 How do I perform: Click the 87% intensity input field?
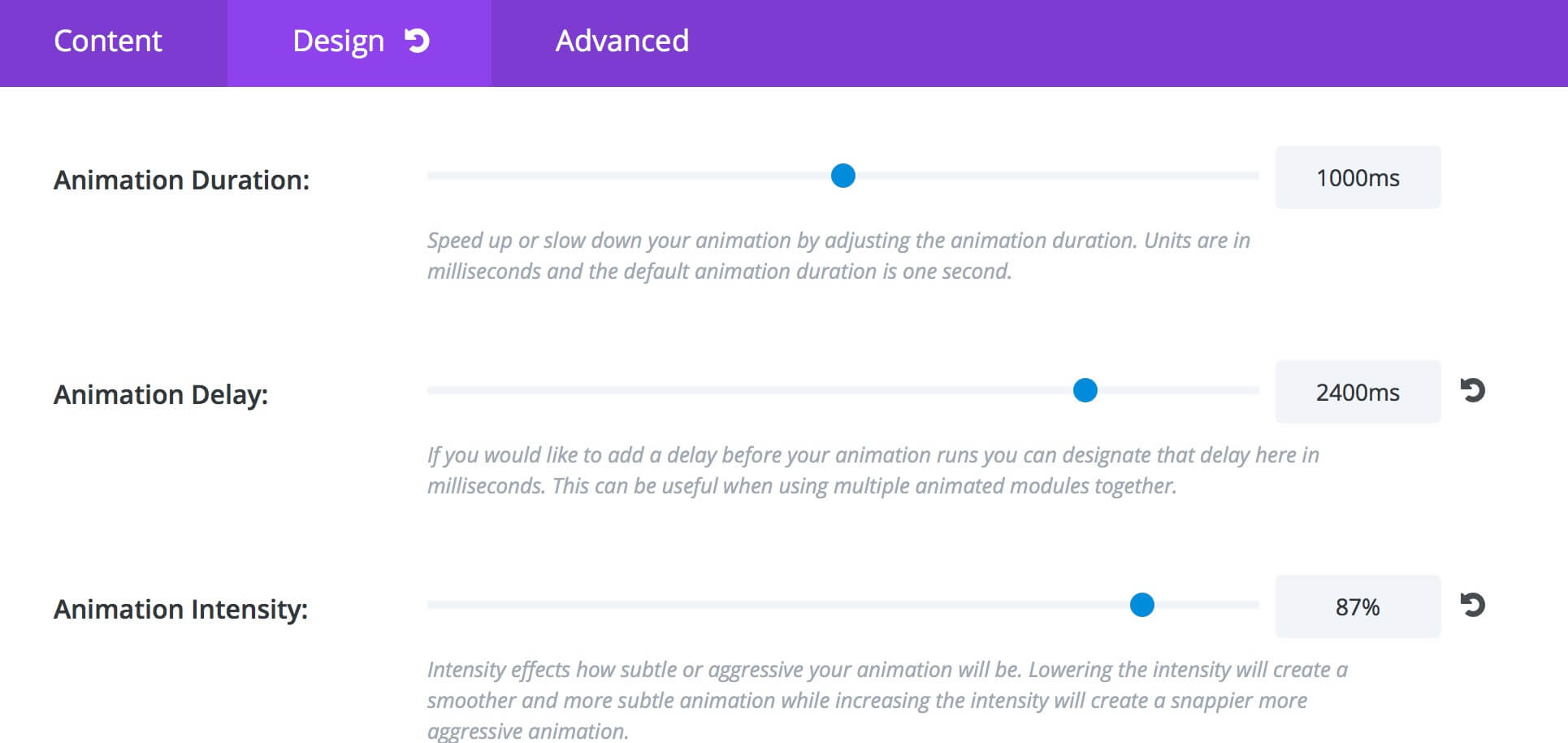pyautogui.click(x=1358, y=606)
